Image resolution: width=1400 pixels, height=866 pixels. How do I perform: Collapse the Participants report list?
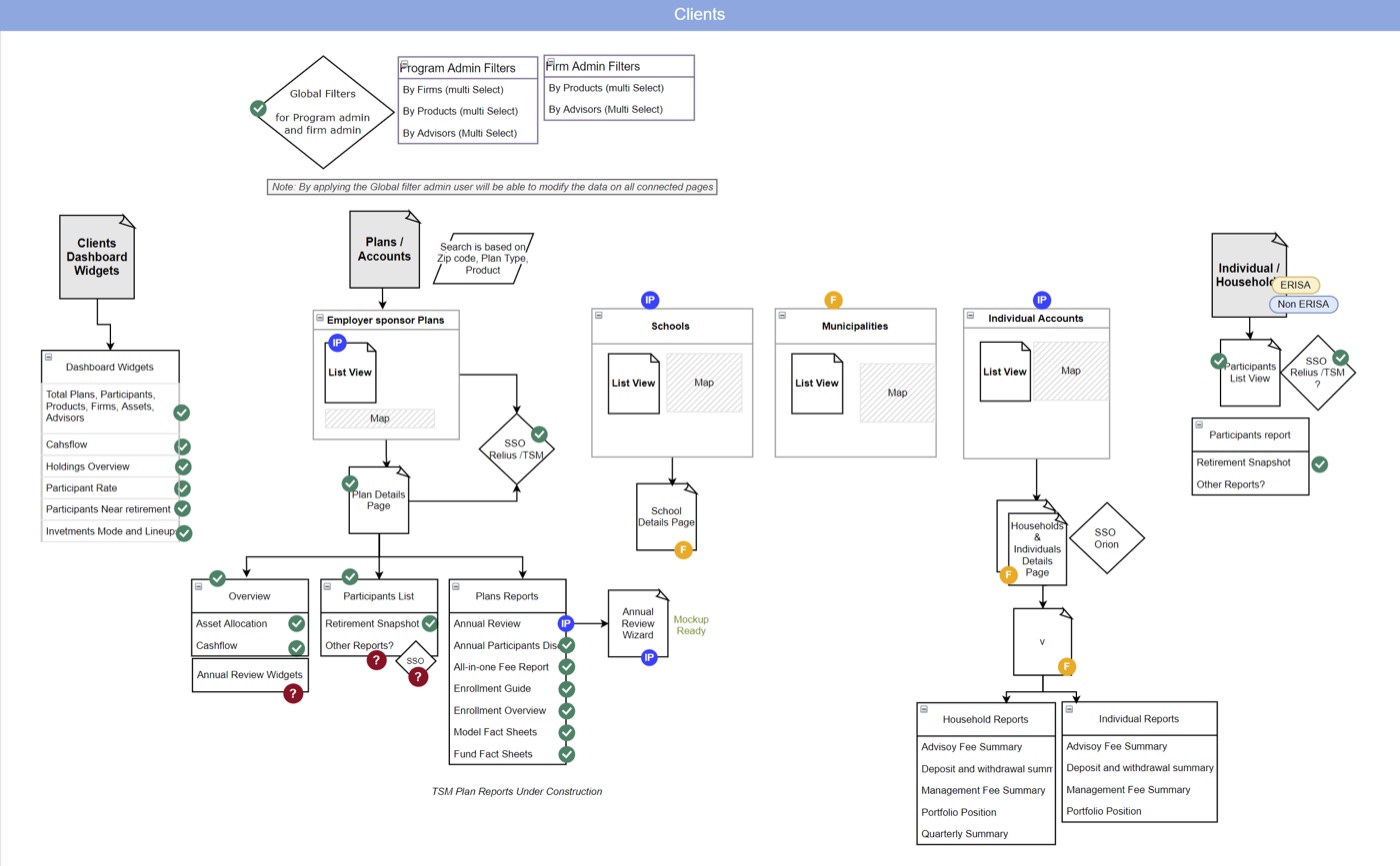click(1198, 425)
